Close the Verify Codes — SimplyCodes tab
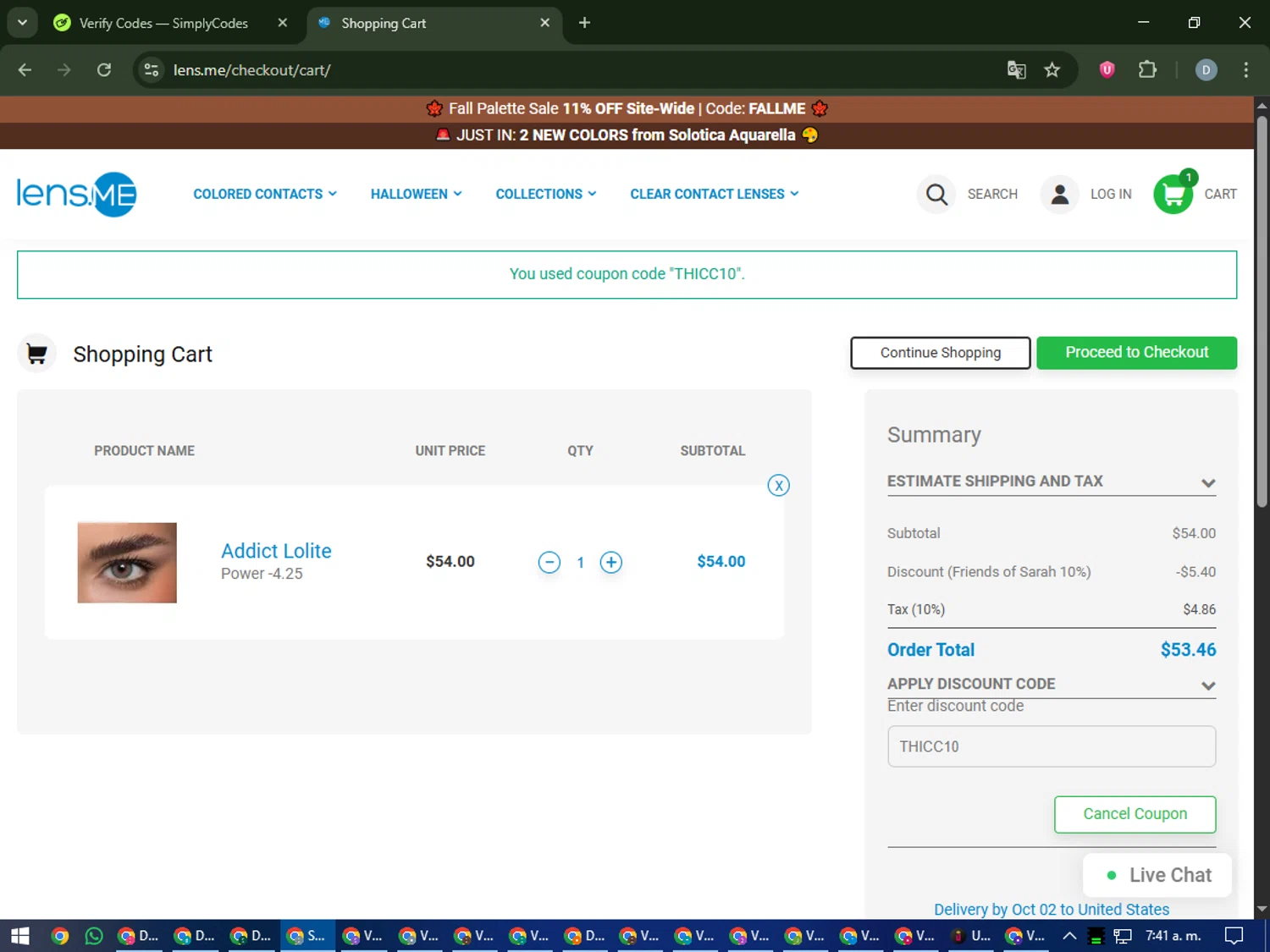 click(x=283, y=23)
